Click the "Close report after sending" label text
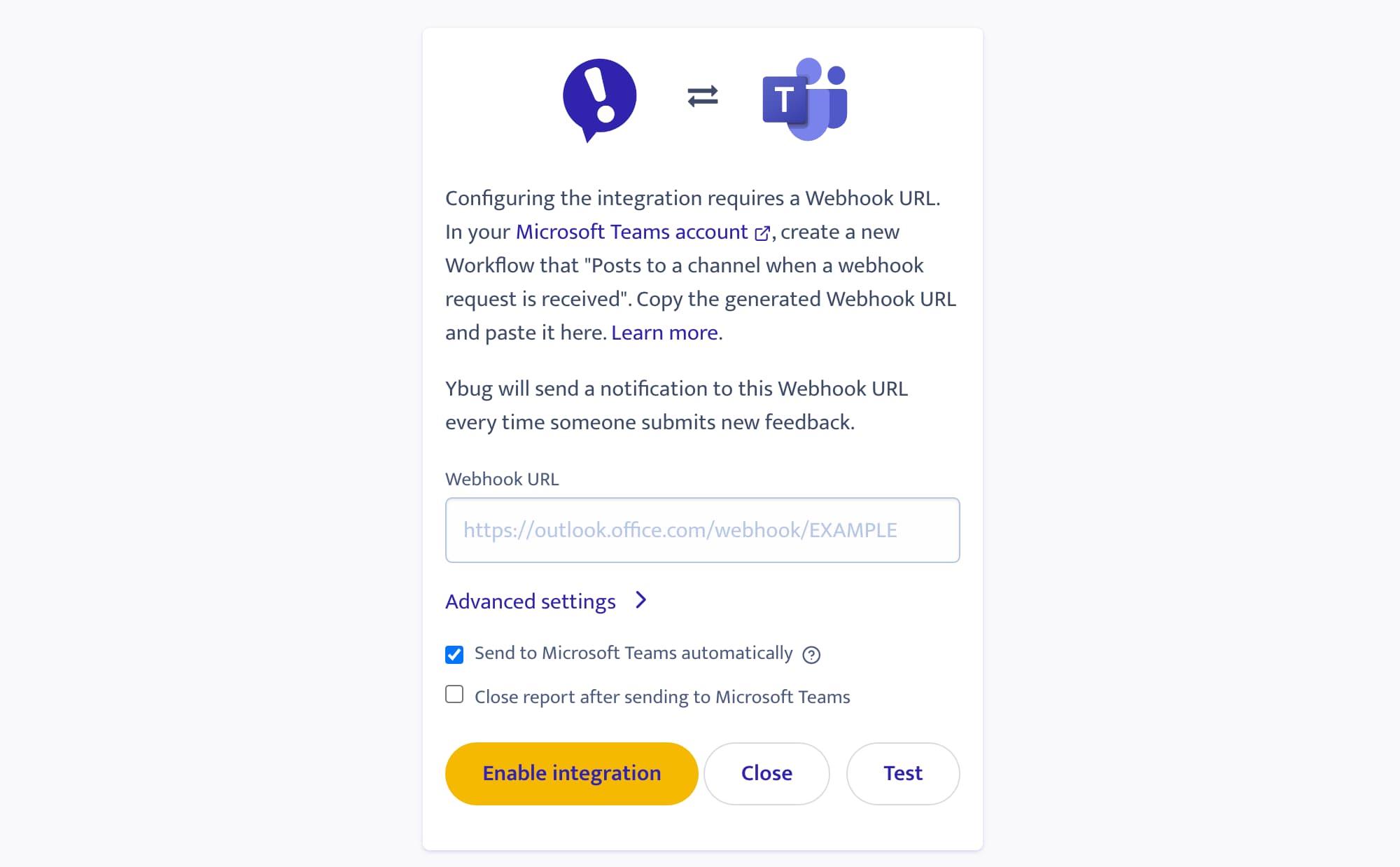 (661, 697)
